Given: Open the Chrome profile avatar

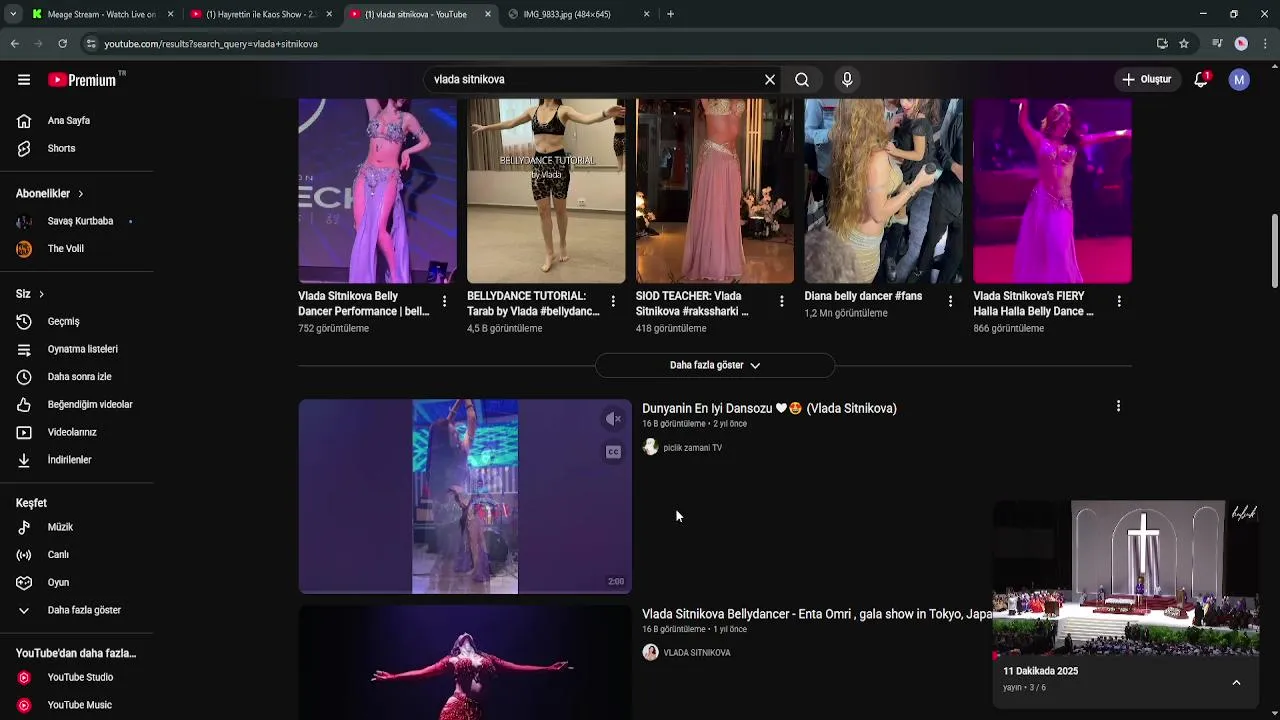Looking at the screenshot, I should [x=1241, y=44].
